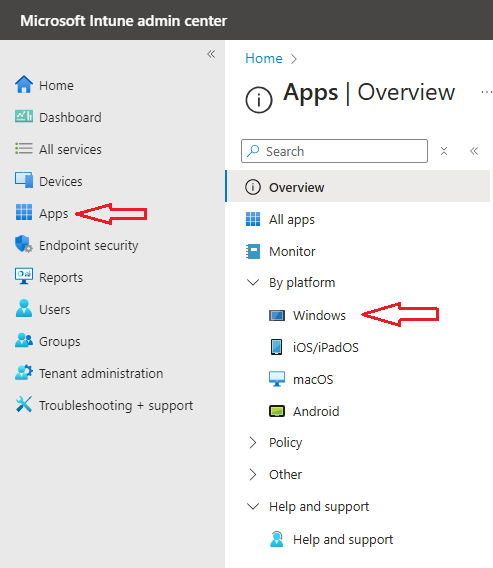Viewport: 493px width, 568px height.
Task: Expand the Other section
Action: click(253, 474)
